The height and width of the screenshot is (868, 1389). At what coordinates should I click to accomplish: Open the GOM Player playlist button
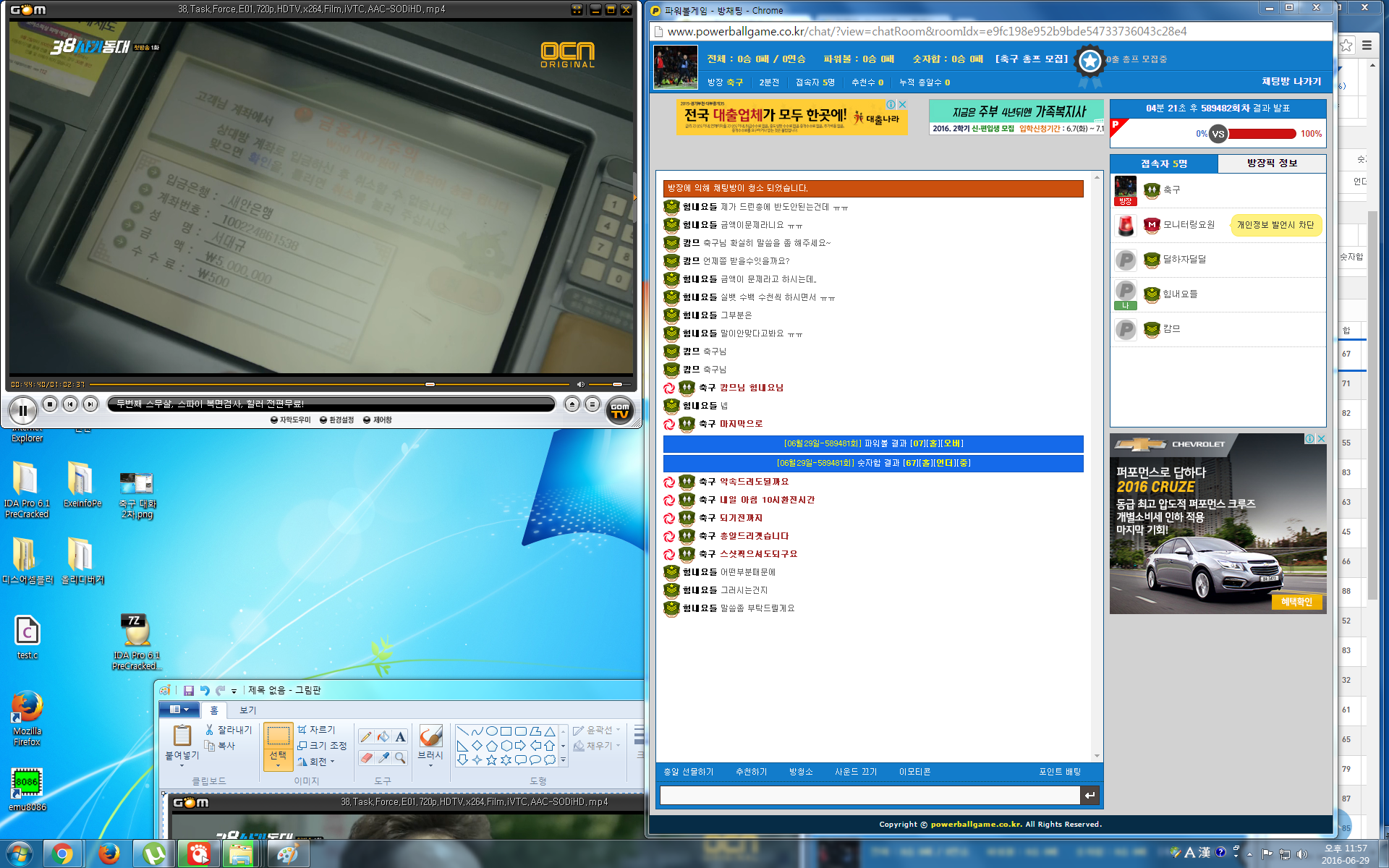point(592,404)
